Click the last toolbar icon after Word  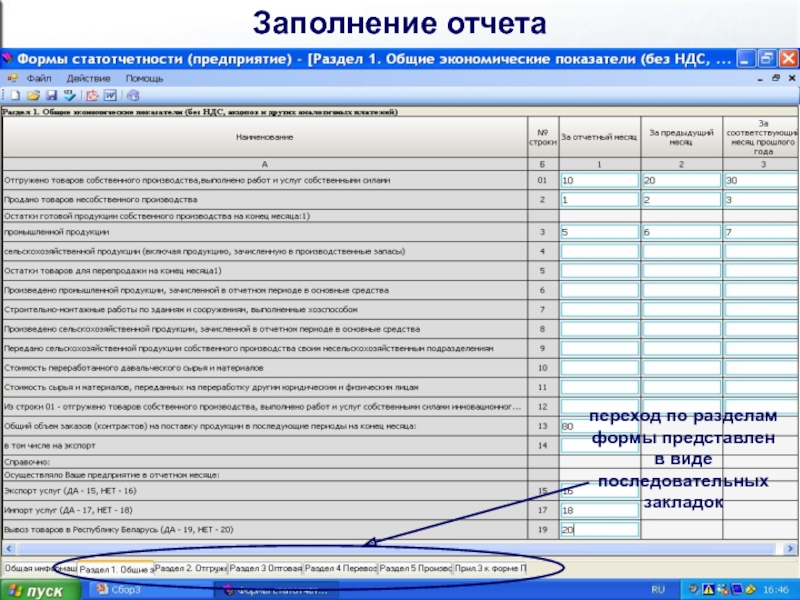(132, 96)
